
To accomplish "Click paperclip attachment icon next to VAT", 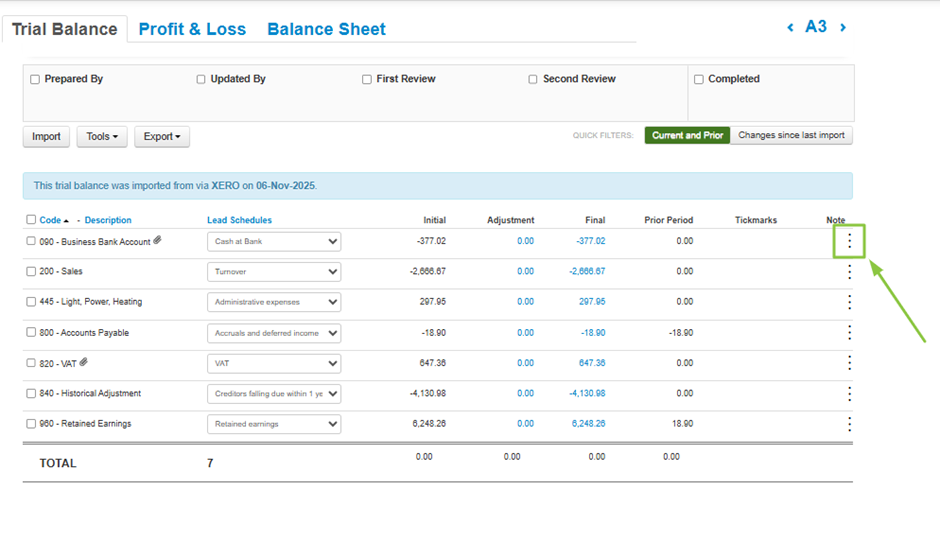I will 84,363.
